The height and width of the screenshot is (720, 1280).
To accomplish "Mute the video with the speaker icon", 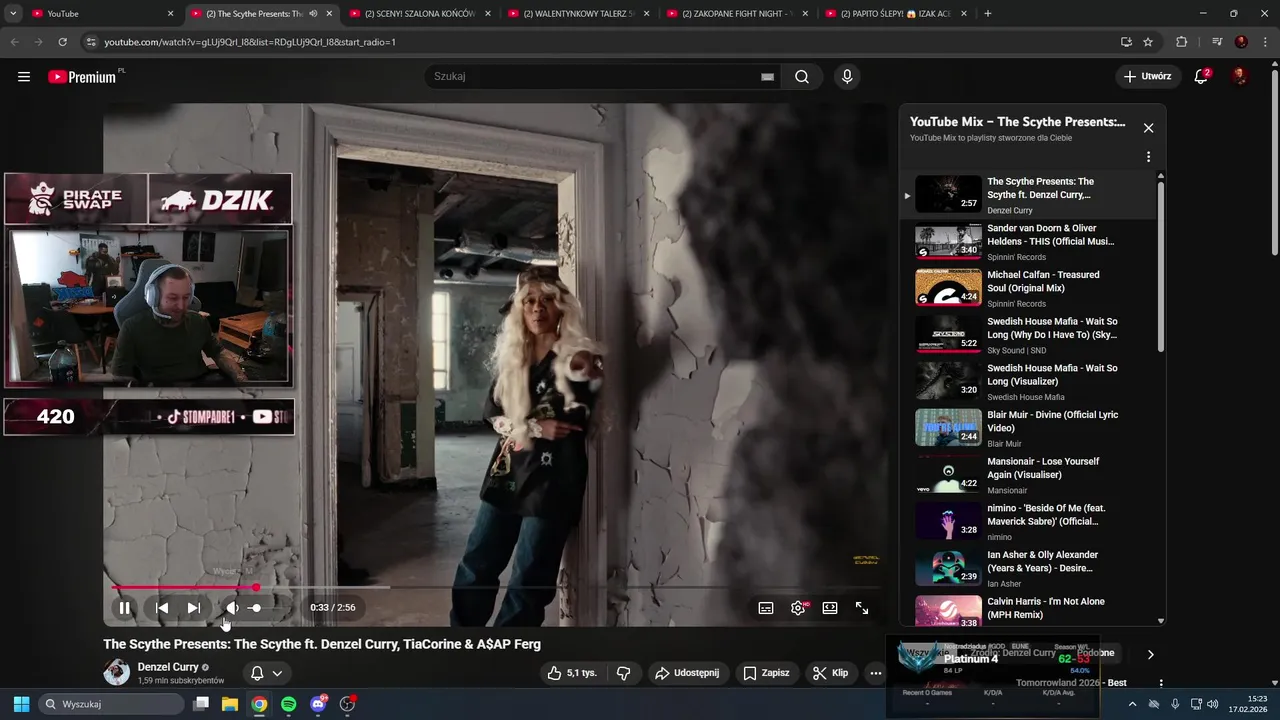I will pos(232,608).
